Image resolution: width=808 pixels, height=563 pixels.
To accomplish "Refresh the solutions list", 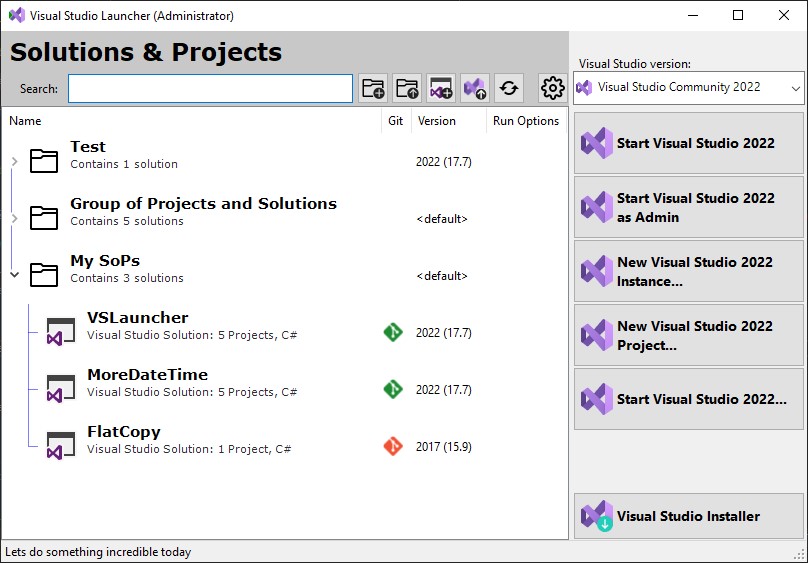I will pos(509,88).
